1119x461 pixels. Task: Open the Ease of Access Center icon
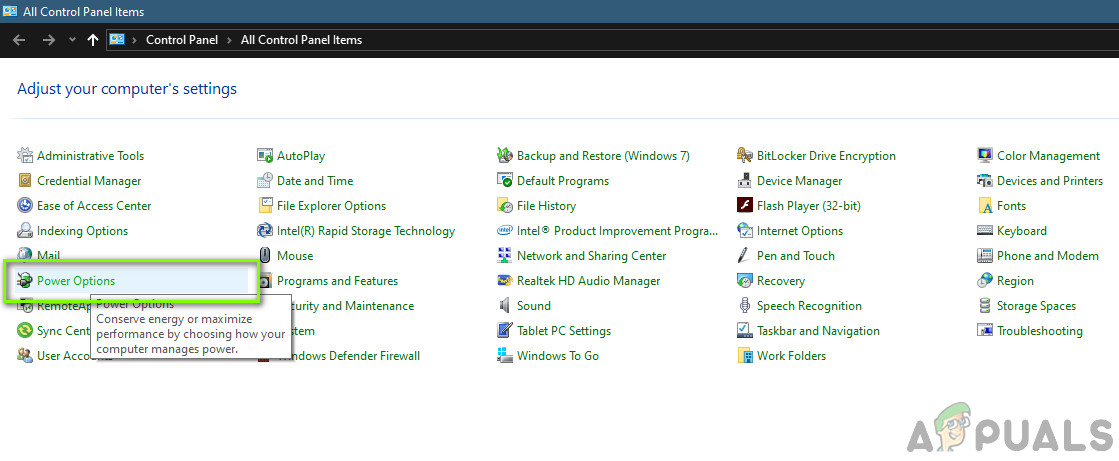[x=25, y=206]
